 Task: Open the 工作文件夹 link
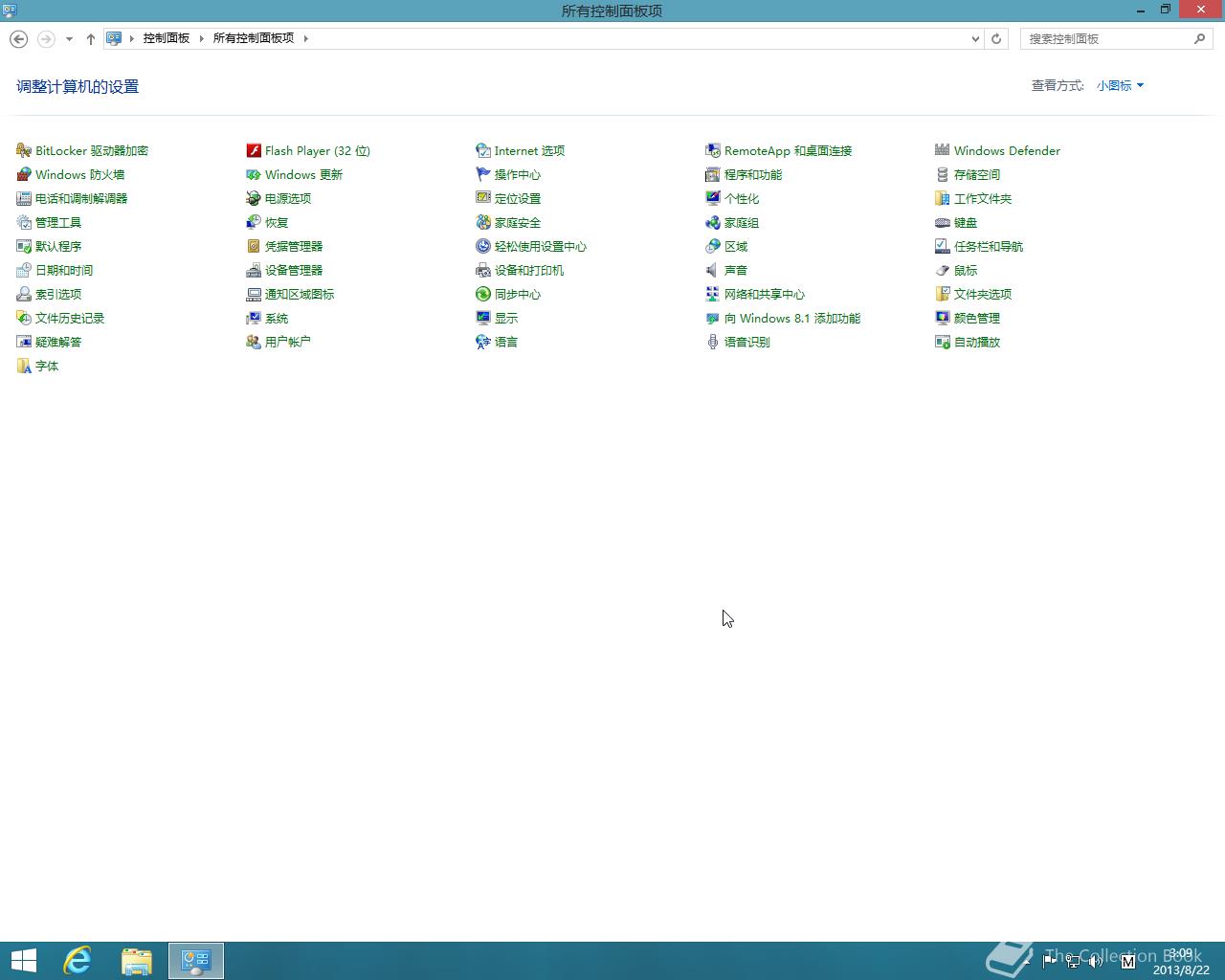[x=982, y=199]
